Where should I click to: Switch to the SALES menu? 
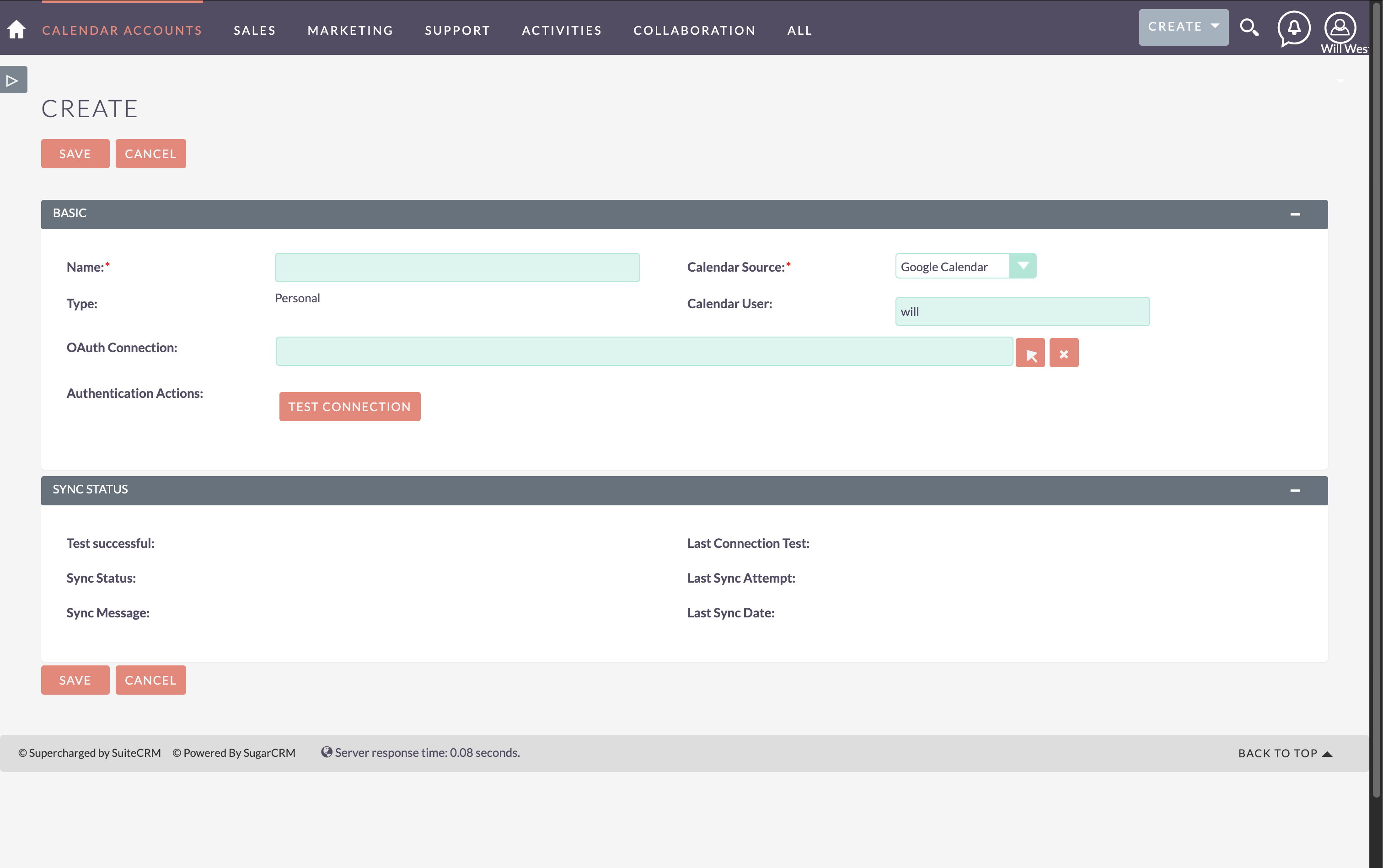[x=254, y=30]
